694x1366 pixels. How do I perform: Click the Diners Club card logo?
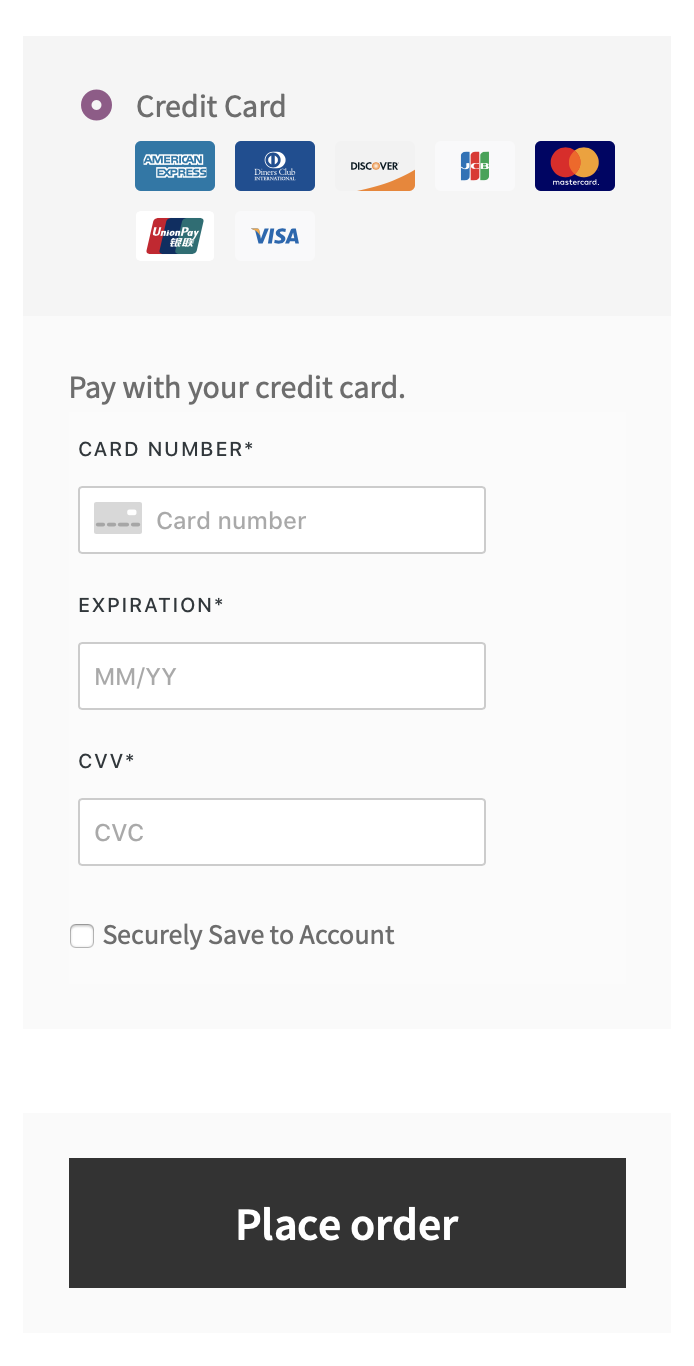click(275, 166)
